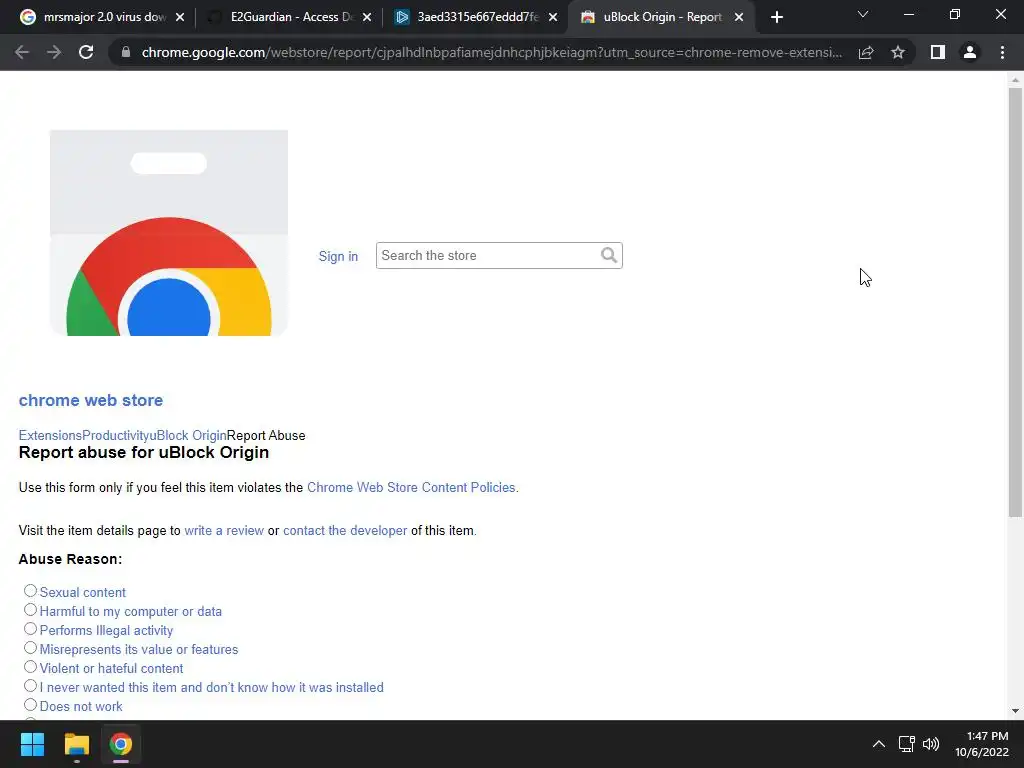Screen dimensions: 1024x768
Task: Open network status in system tray
Action: [x=906, y=744]
